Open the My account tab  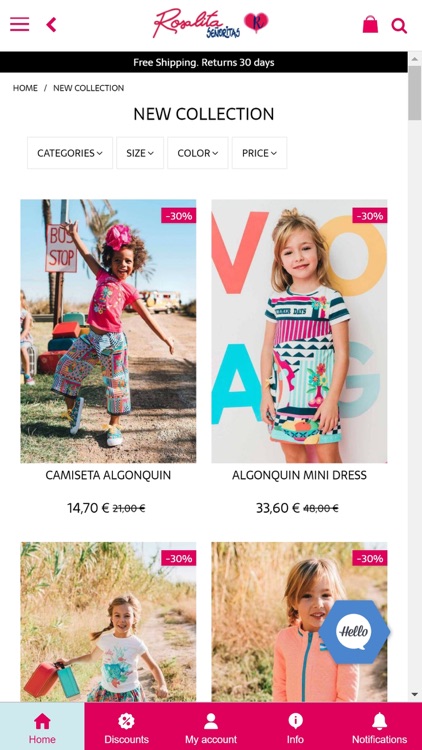211,726
